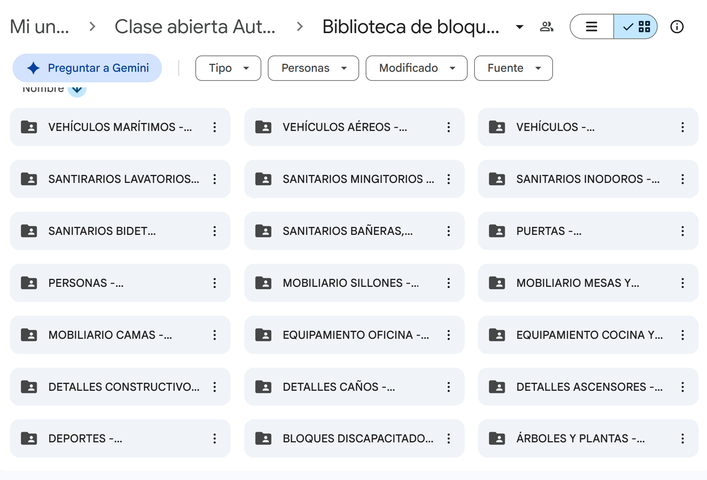Open three-dot menu of DETALLES CAÑOS folder

click(449, 387)
